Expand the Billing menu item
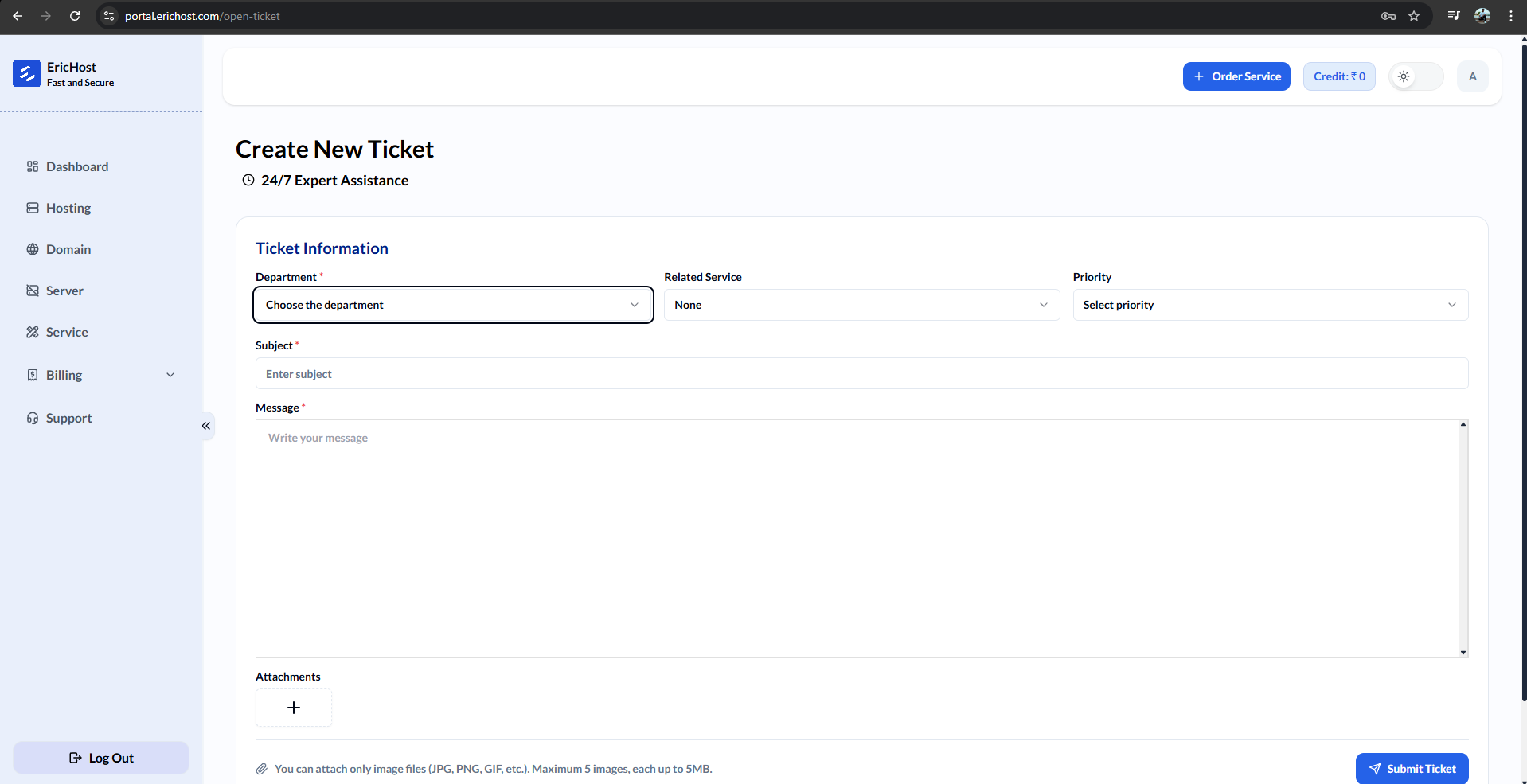The image size is (1527, 784). [x=101, y=375]
